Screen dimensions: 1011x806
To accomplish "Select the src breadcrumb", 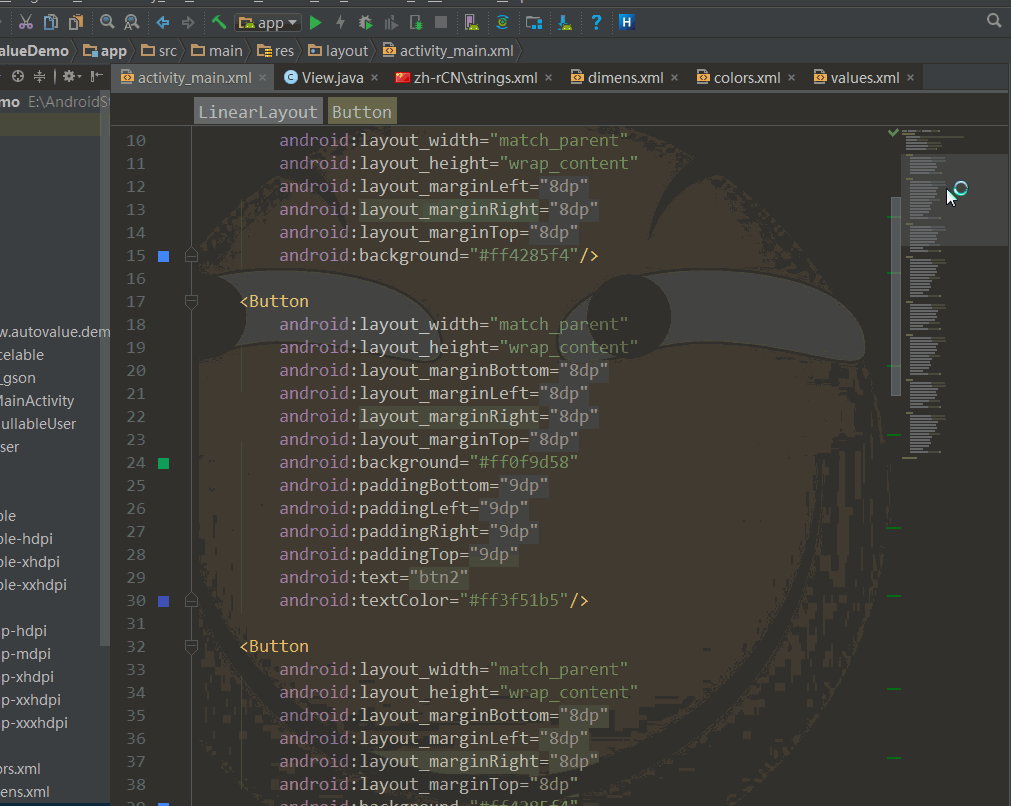I will 159,51.
